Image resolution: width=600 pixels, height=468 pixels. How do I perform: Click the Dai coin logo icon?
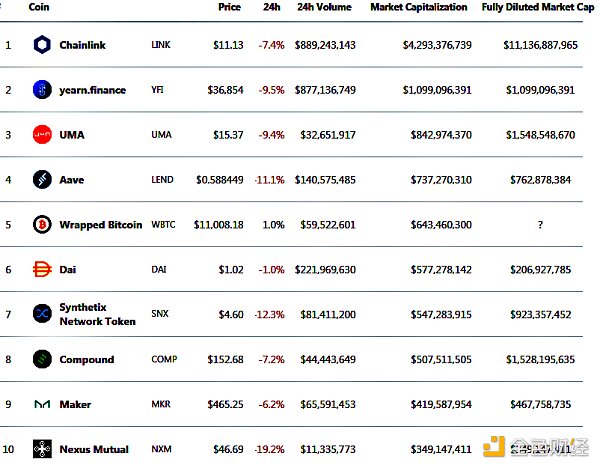click(42, 269)
